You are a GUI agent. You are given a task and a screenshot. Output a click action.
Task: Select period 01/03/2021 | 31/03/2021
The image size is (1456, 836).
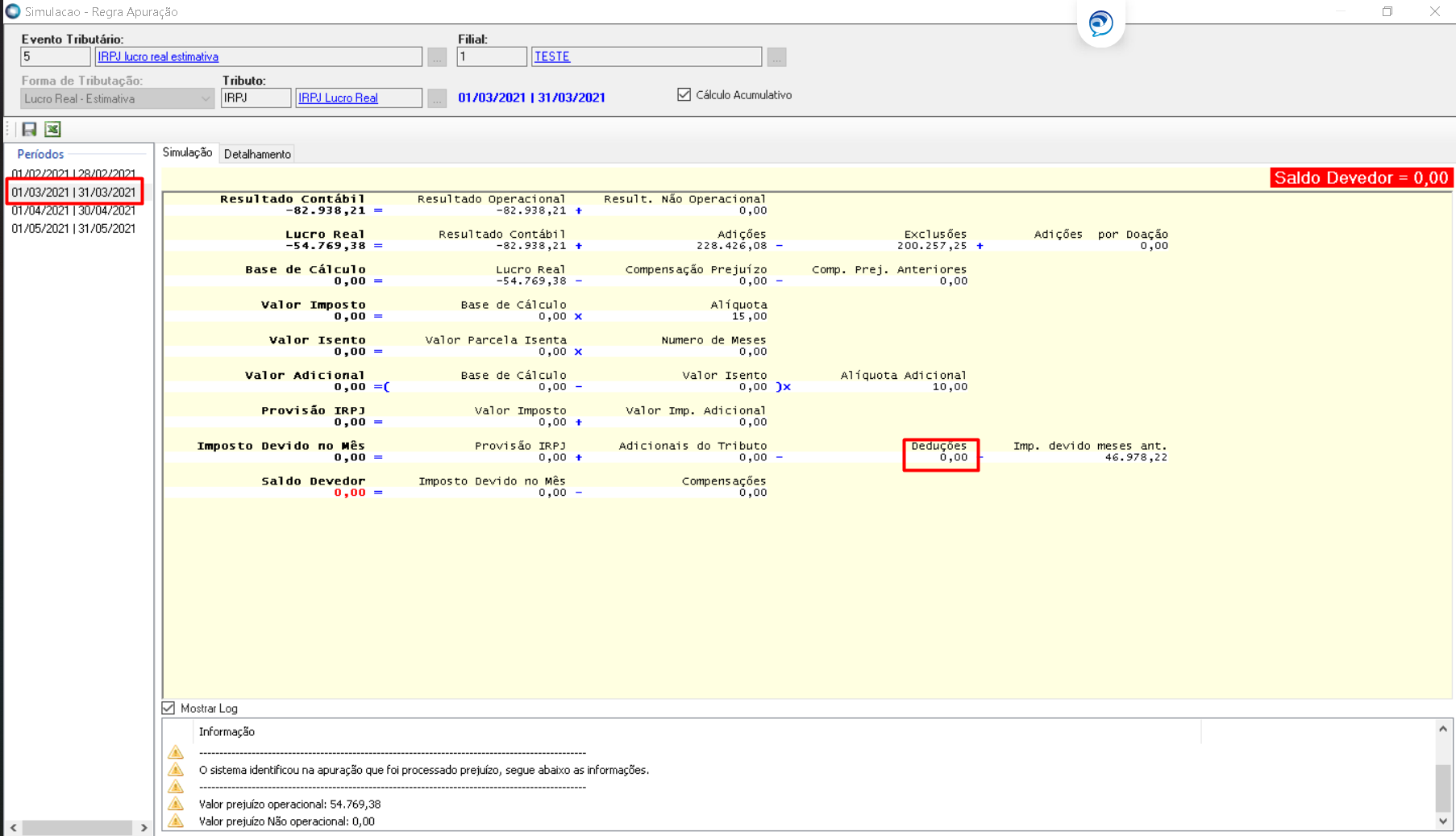click(x=73, y=192)
